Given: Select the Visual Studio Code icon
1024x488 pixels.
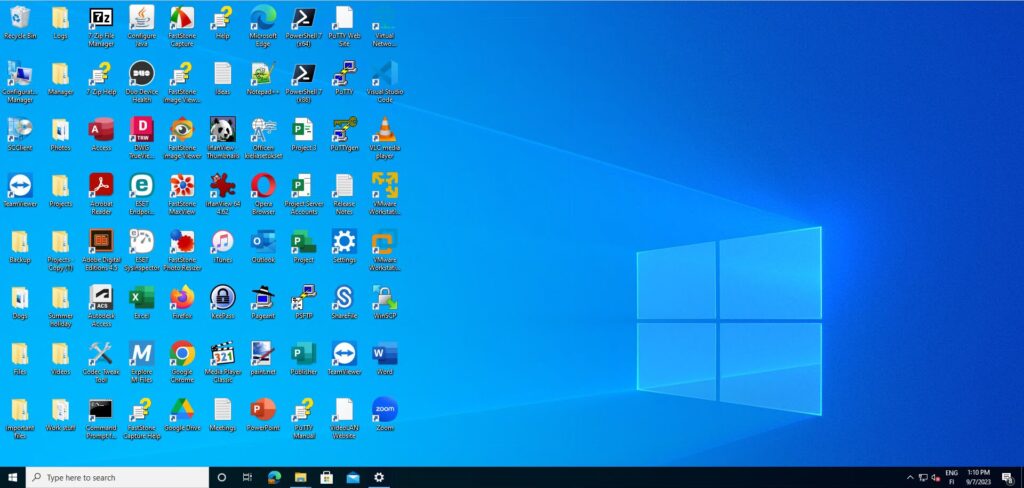Looking at the screenshot, I should [384, 74].
